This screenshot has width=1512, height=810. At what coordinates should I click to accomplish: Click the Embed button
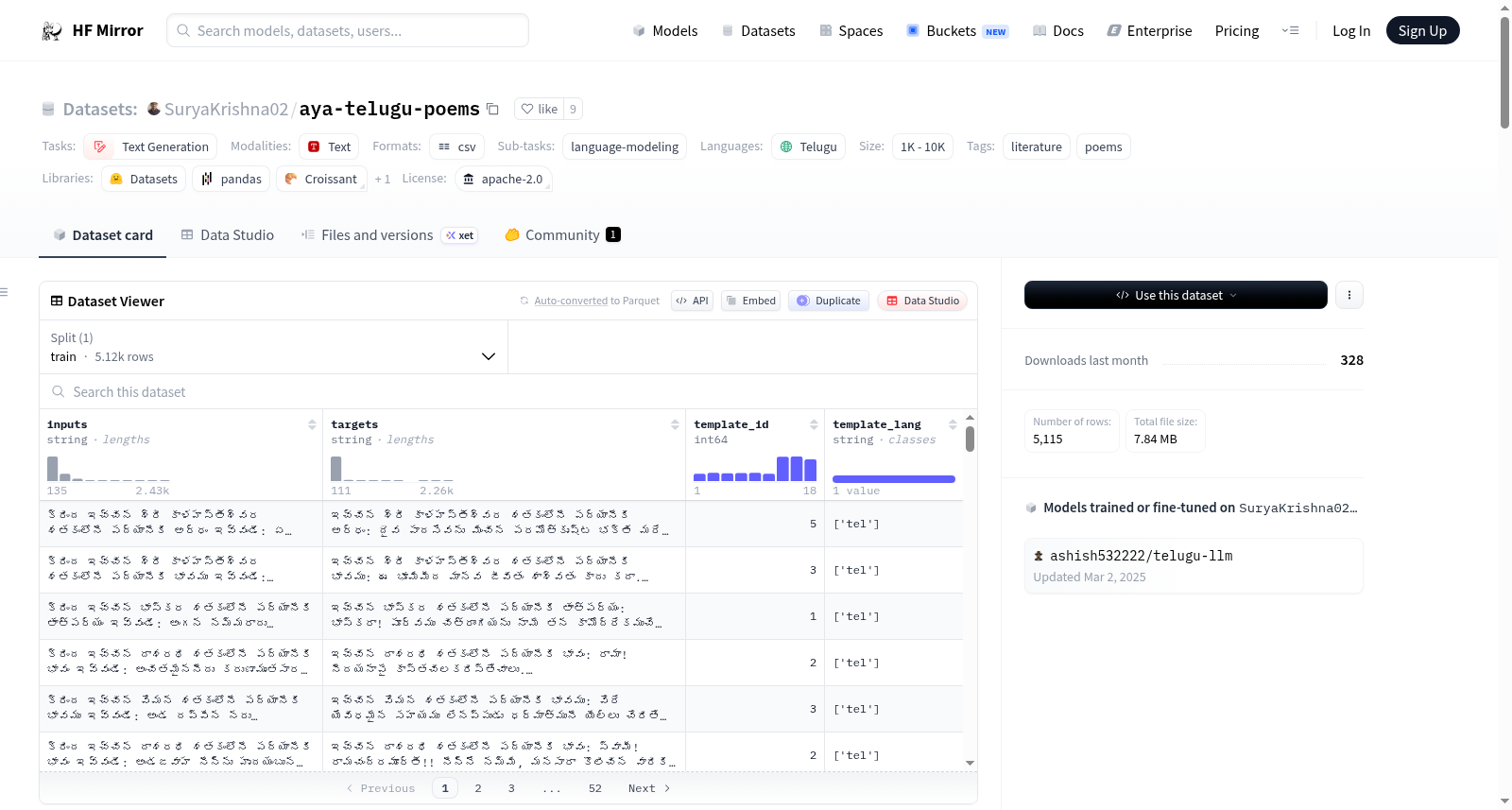(x=750, y=301)
